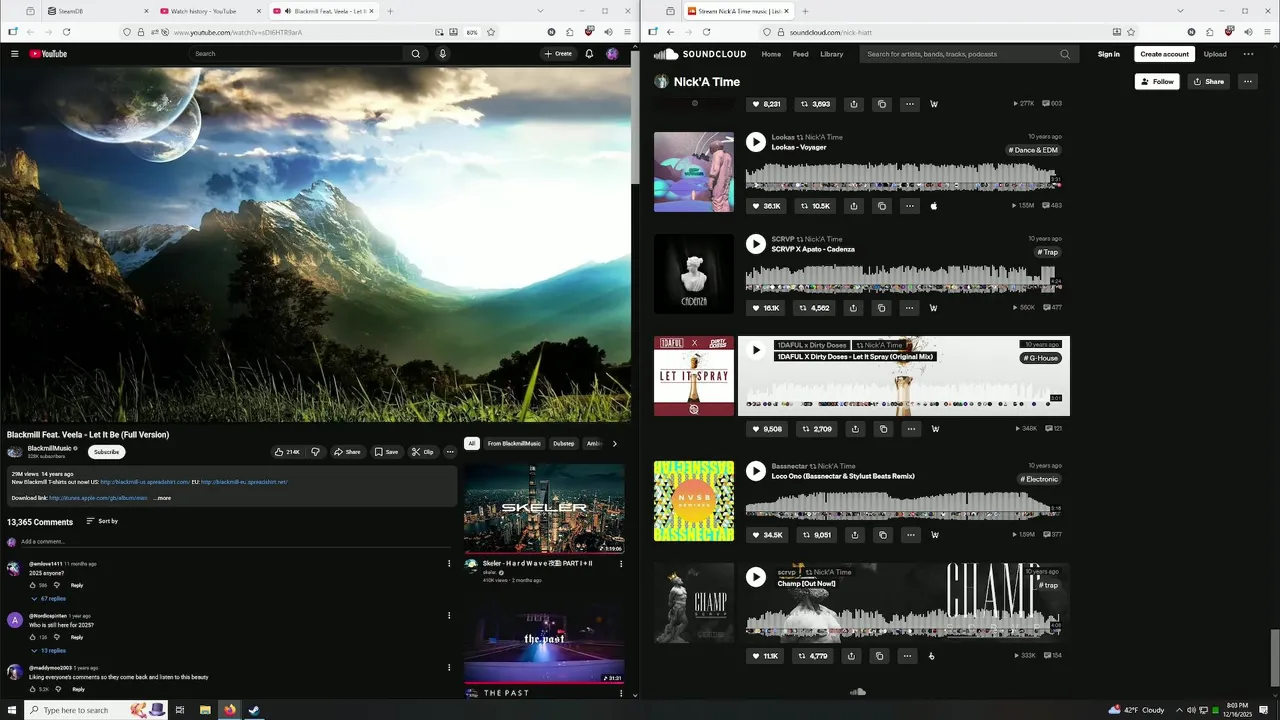
Task: Seek in Loco Ono waveform
Action: click(x=903, y=506)
